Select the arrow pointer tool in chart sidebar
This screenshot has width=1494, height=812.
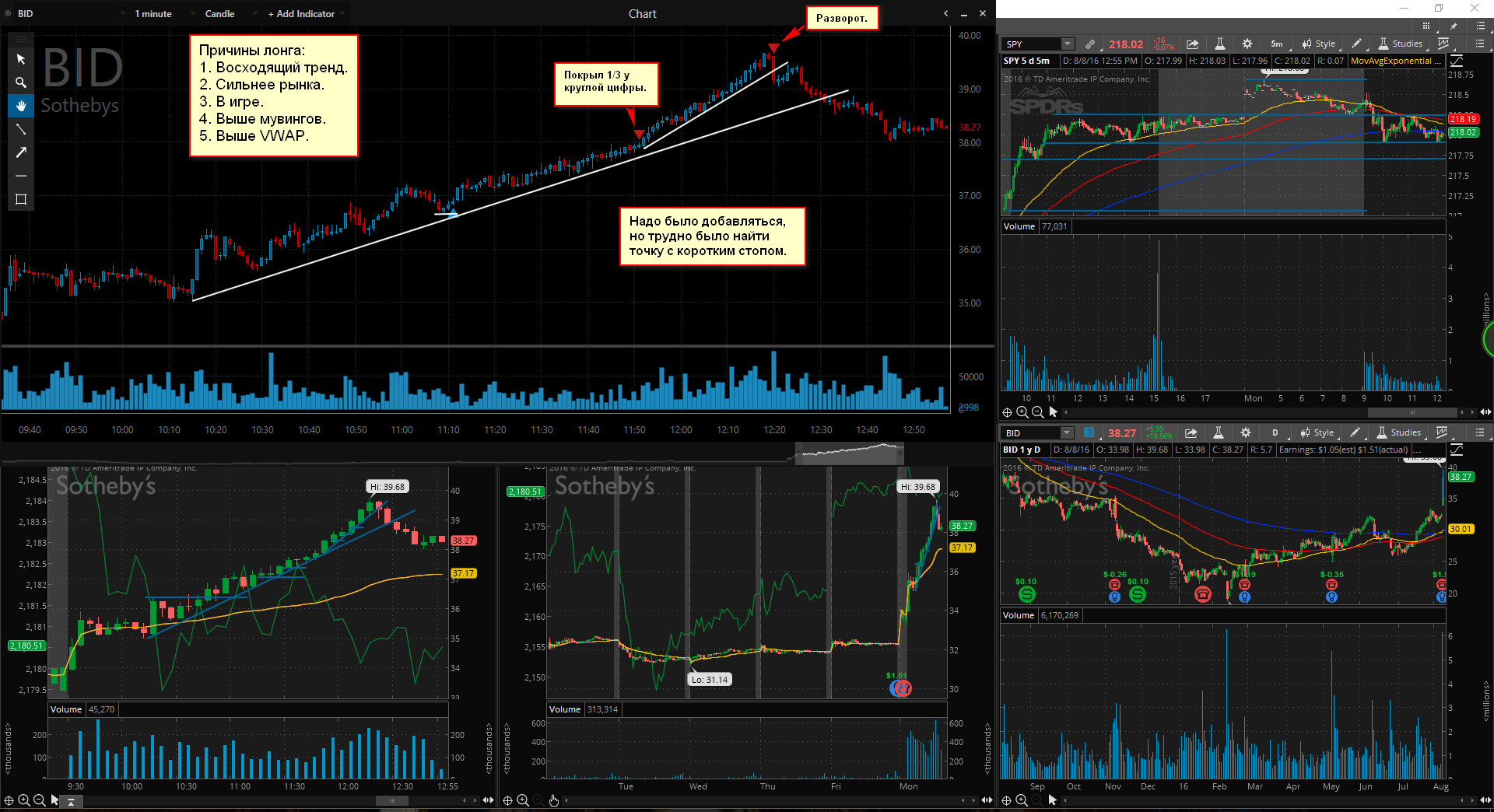pos(21,59)
